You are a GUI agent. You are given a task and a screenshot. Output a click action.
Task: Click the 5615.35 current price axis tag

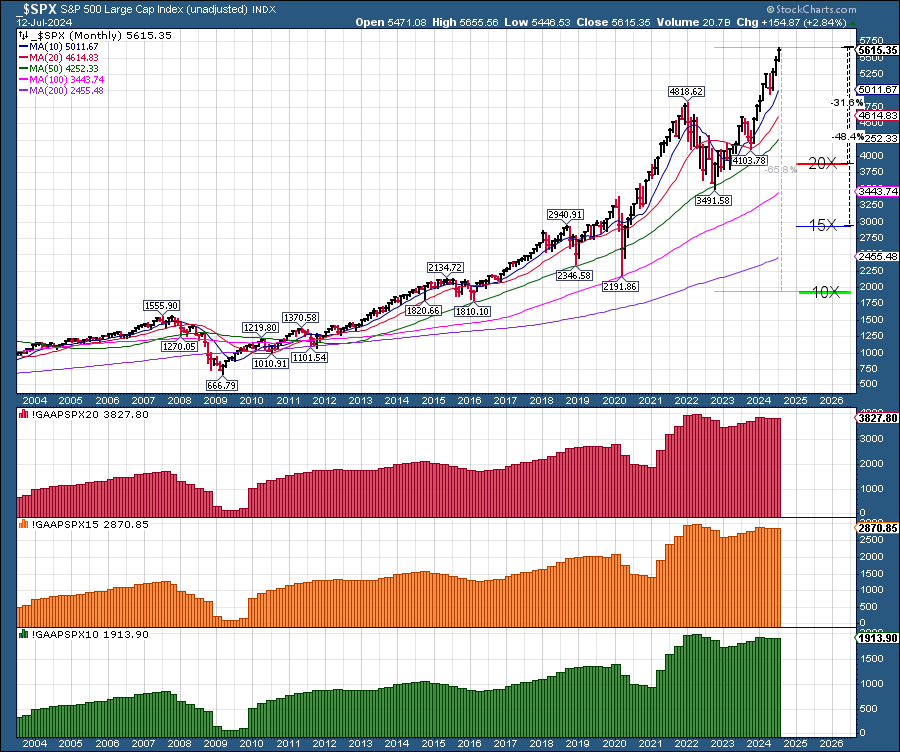click(x=877, y=50)
